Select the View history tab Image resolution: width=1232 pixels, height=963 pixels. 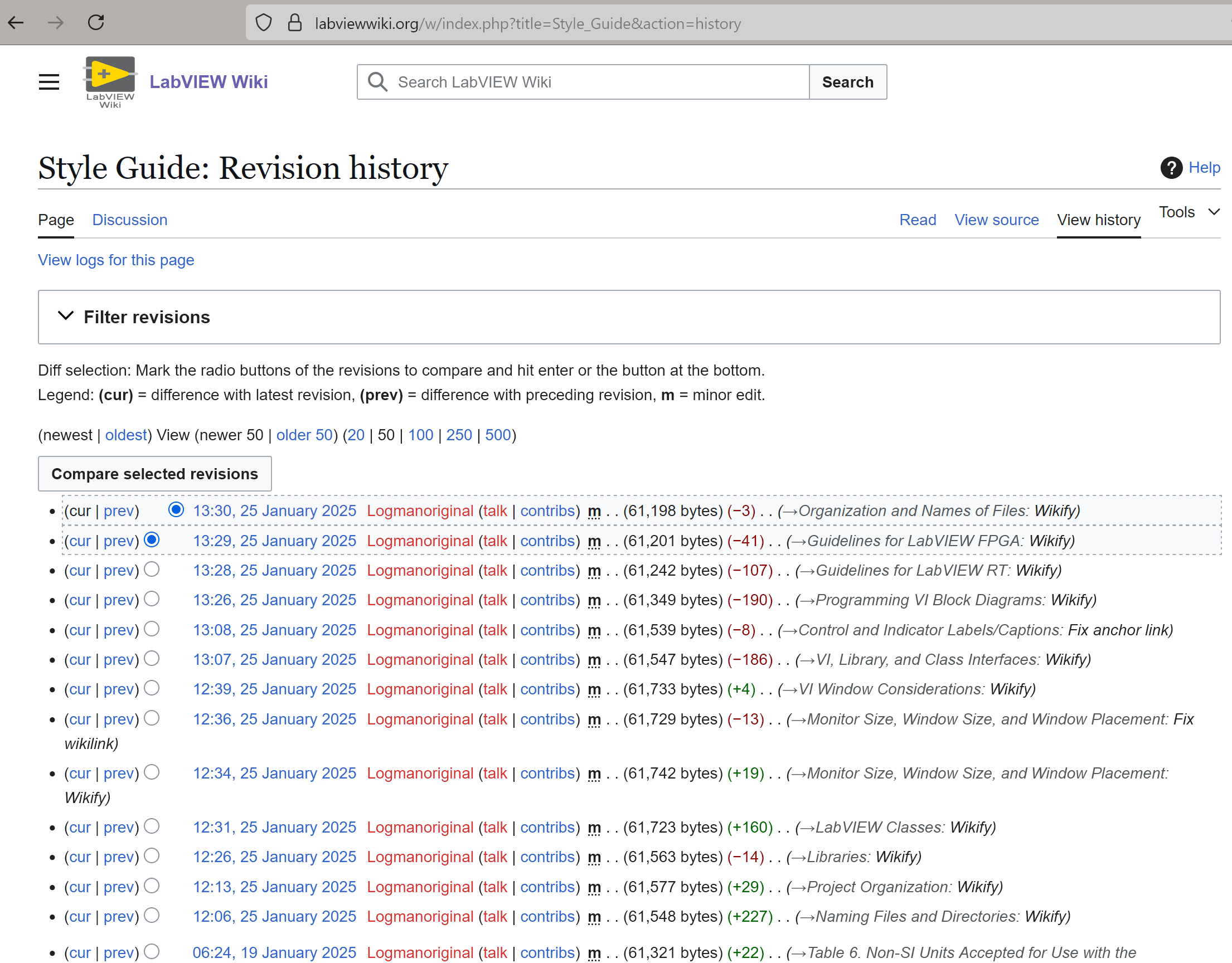coord(1098,220)
